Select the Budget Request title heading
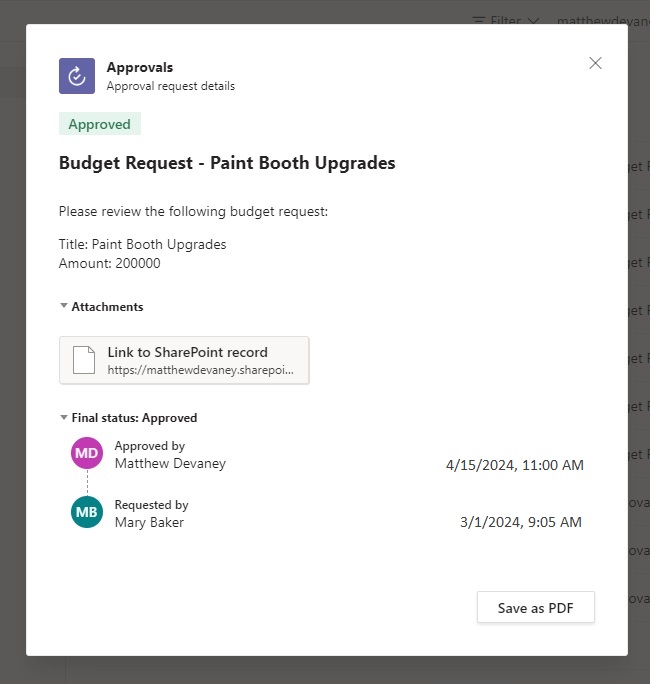 click(227, 163)
